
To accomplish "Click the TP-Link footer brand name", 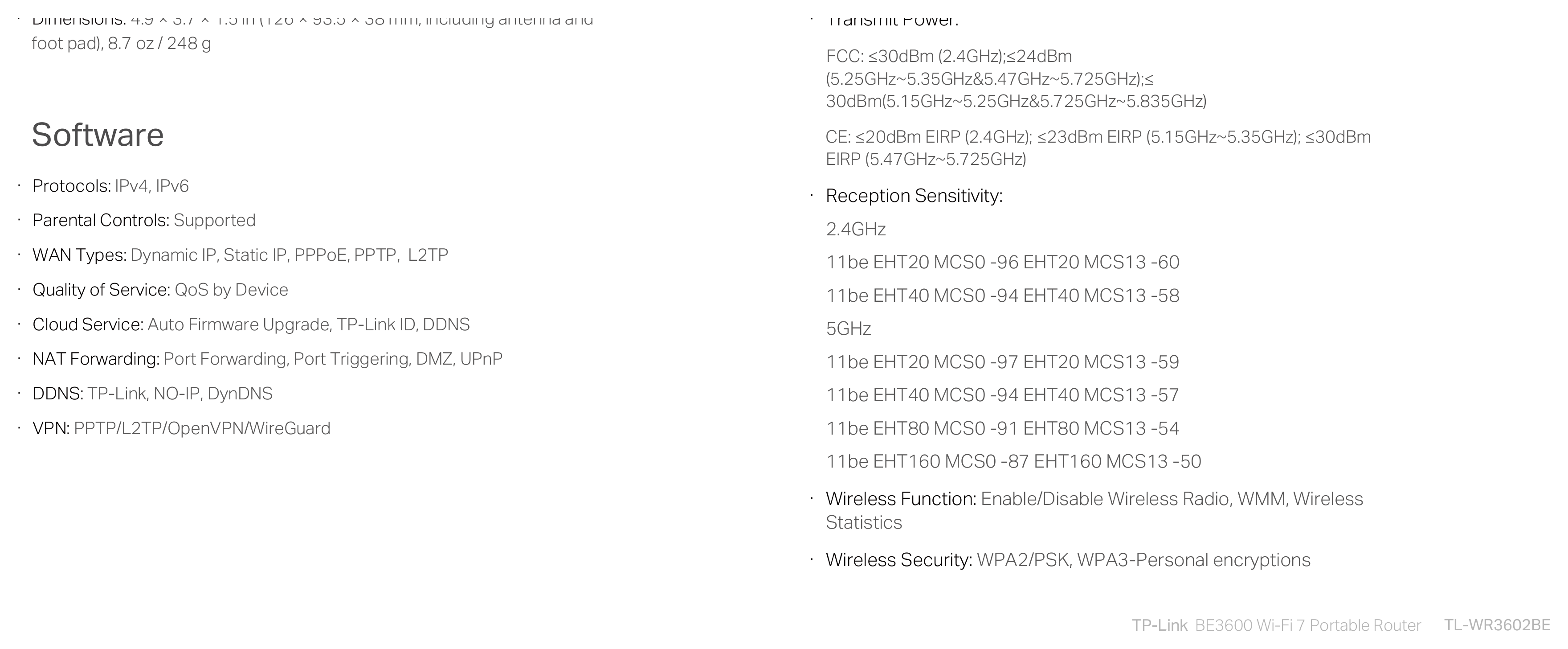I will tap(1159, 625).
